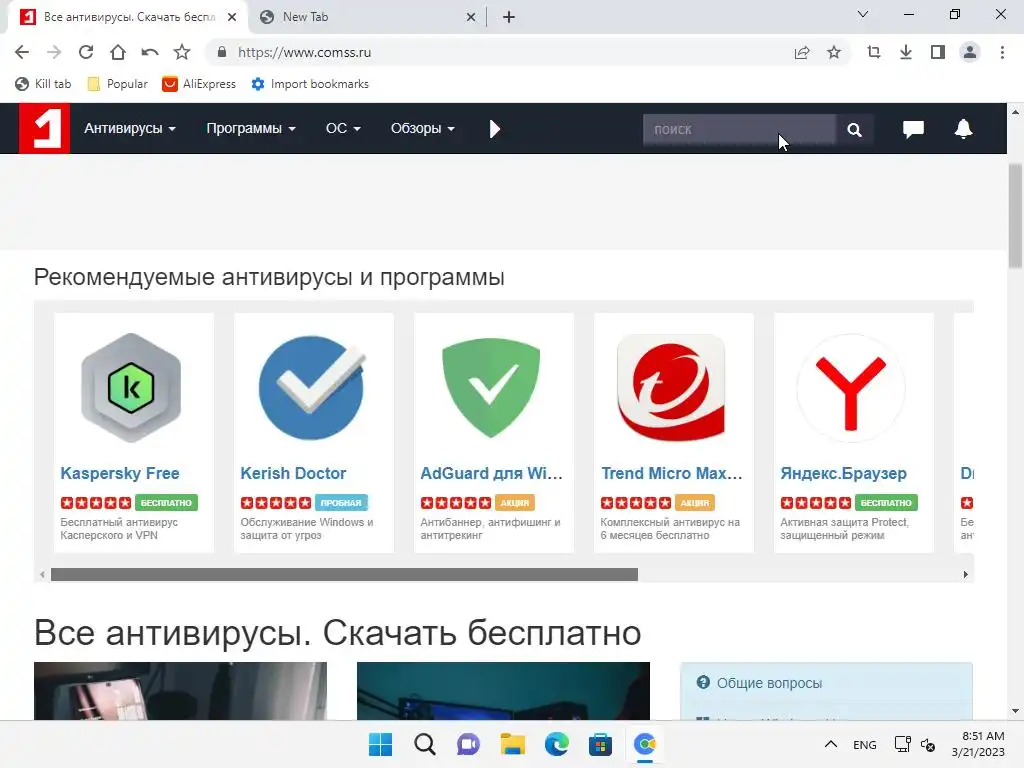Viewport: 1024px width, 768px height.
Task: Show hidden system tray icons
Action: click(x=831, y=744)
